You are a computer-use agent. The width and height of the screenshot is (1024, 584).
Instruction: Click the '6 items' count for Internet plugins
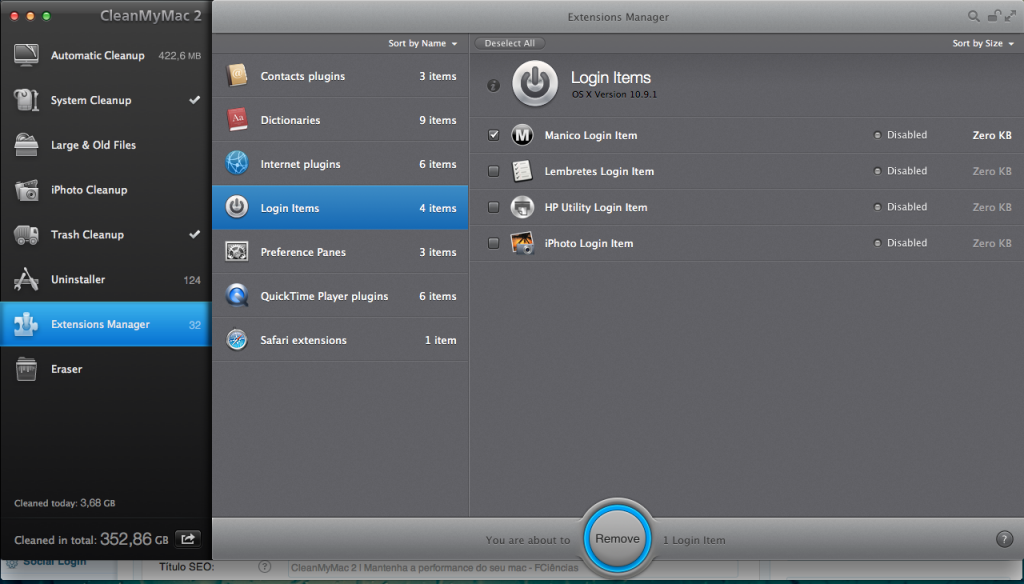pyautogui.click(x=438, y=164)
